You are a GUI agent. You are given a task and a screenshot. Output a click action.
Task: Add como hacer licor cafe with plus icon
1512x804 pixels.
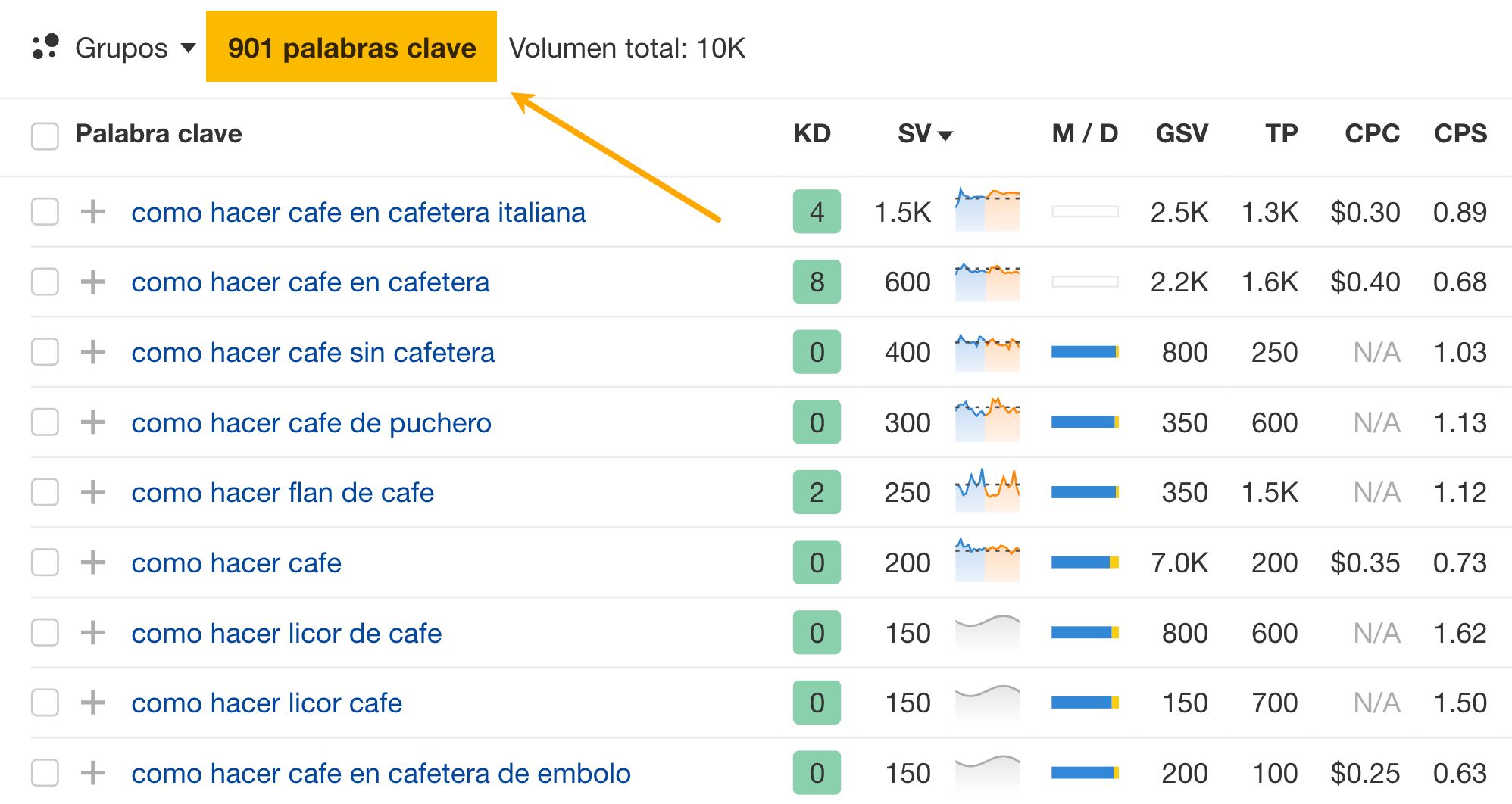click(x=93, y=703)
